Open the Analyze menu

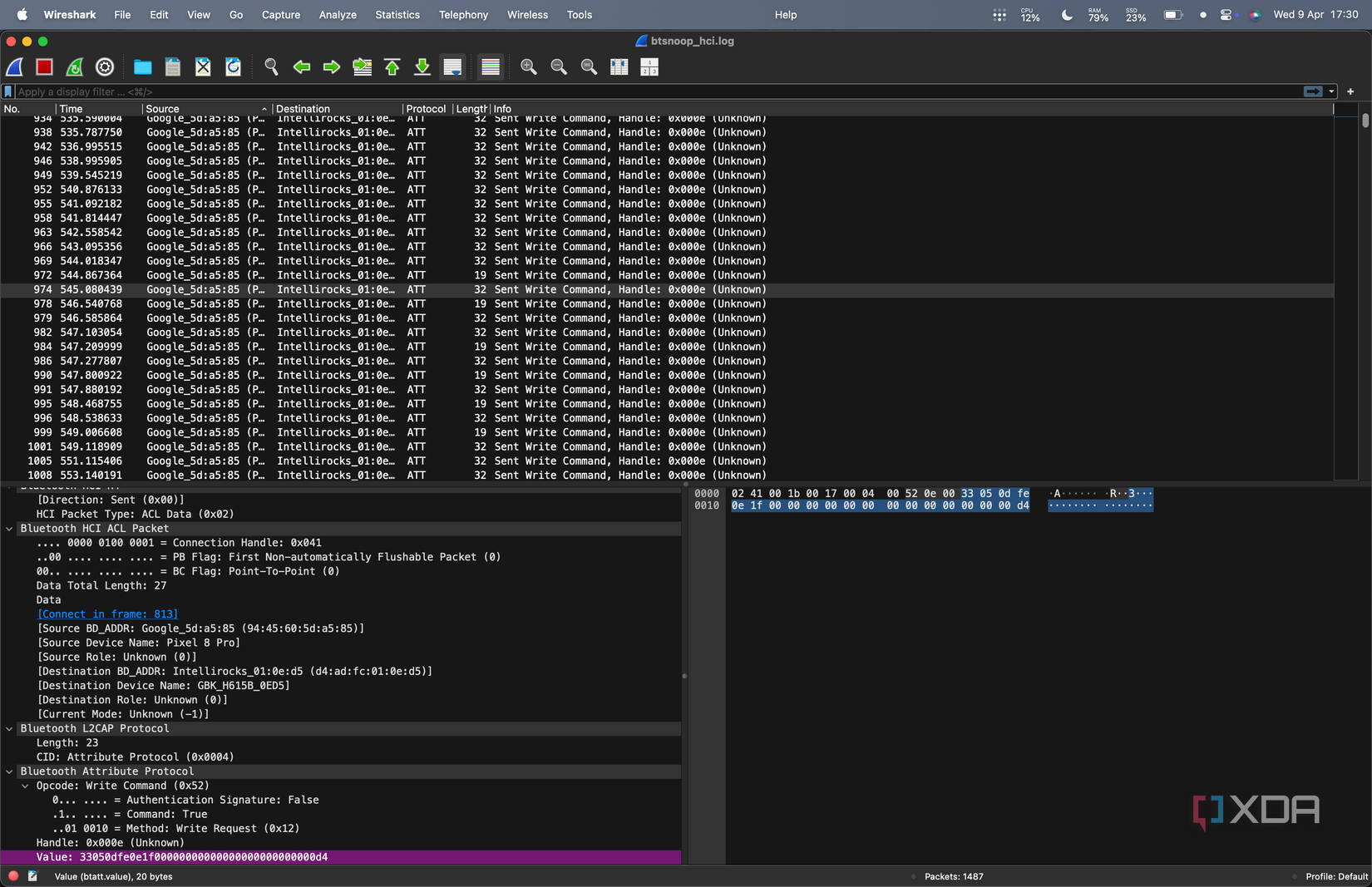coord(338,15)
